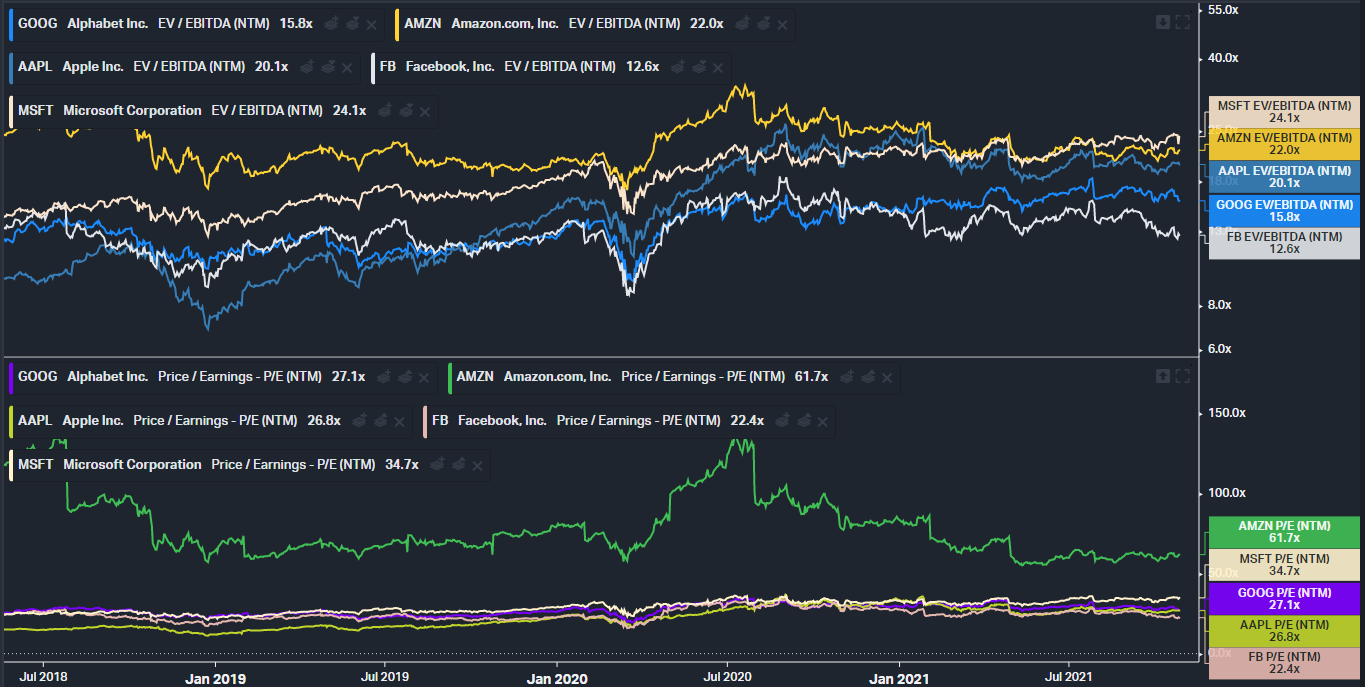The height and width of the screenshot is (687, 1365).
Task: Click the 'Jan 2020' date on the time axis
Action: pos(556,678)
